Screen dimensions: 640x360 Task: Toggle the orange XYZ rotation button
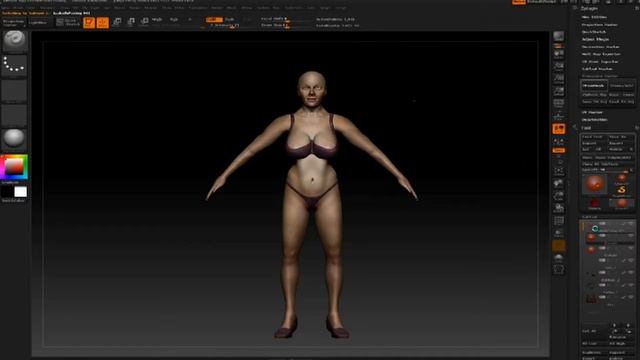[559, 151]
